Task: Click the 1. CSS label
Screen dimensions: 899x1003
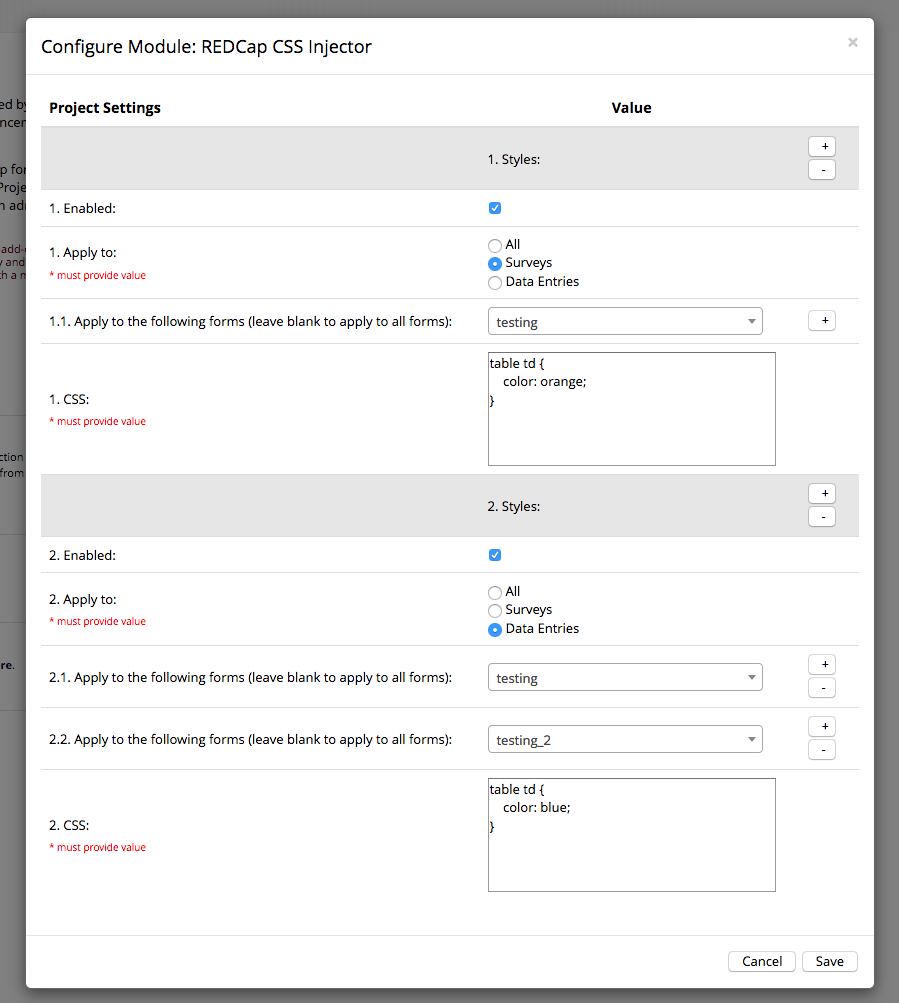Action: 69,399
